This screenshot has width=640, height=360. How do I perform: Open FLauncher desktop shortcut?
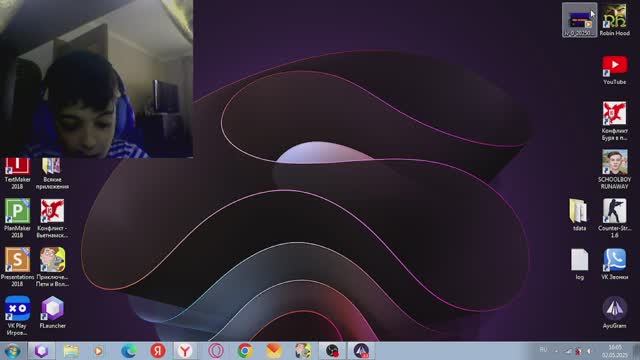coord(52,312)
